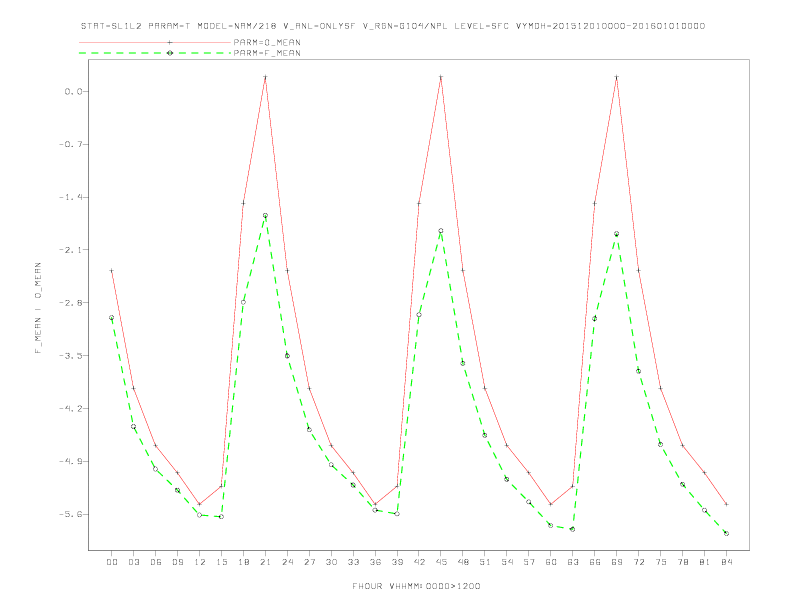The image size is (792, 612).
Task: Click the green F_MEAN peak marker at hour 69
Action: click(617, 234)
